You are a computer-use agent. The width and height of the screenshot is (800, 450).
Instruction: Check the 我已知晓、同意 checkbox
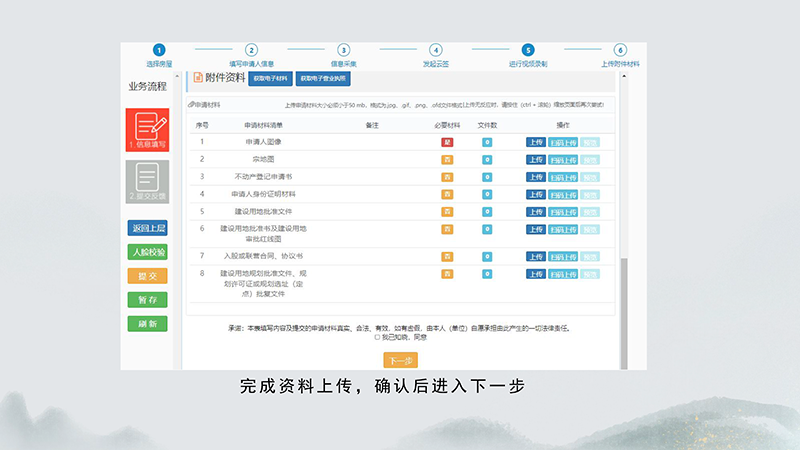click(x=376, y=337)
